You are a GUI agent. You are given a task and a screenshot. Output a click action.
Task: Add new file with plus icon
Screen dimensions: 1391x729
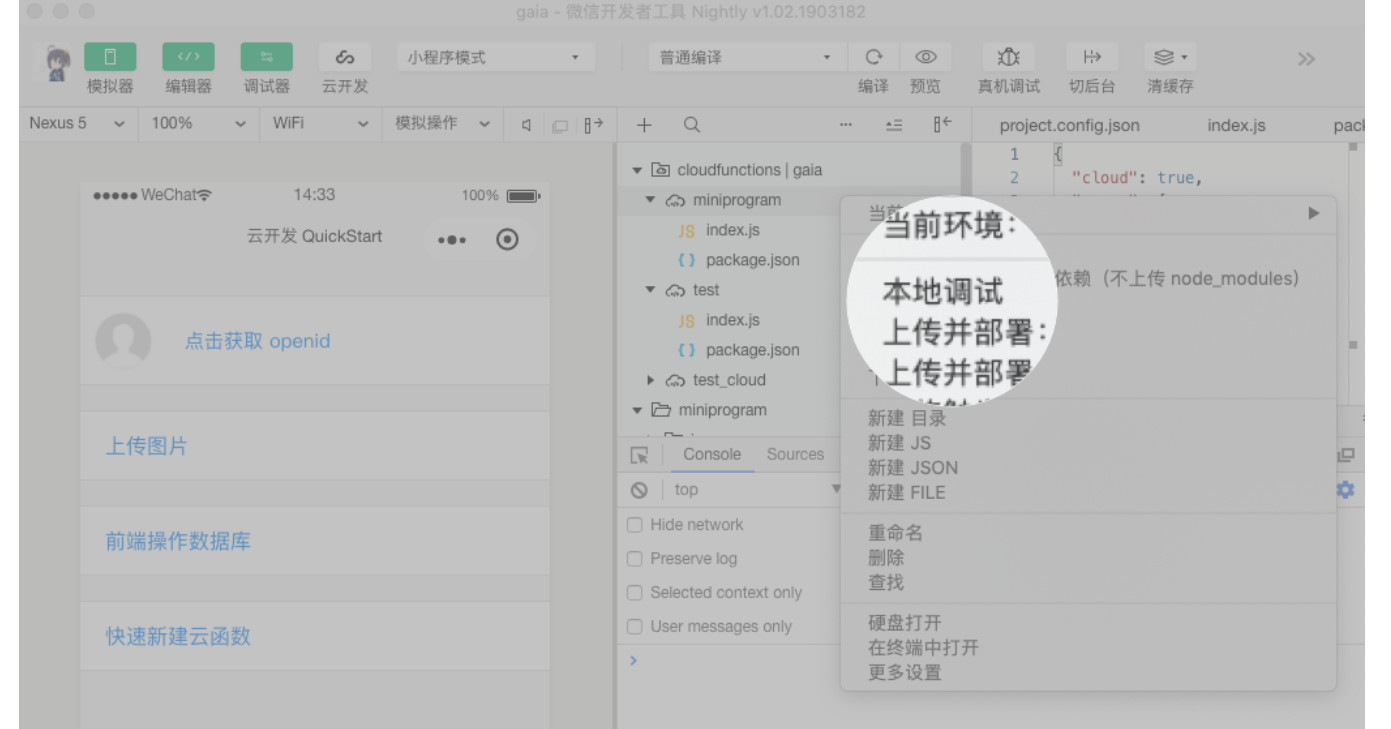(x=645, y=125)
